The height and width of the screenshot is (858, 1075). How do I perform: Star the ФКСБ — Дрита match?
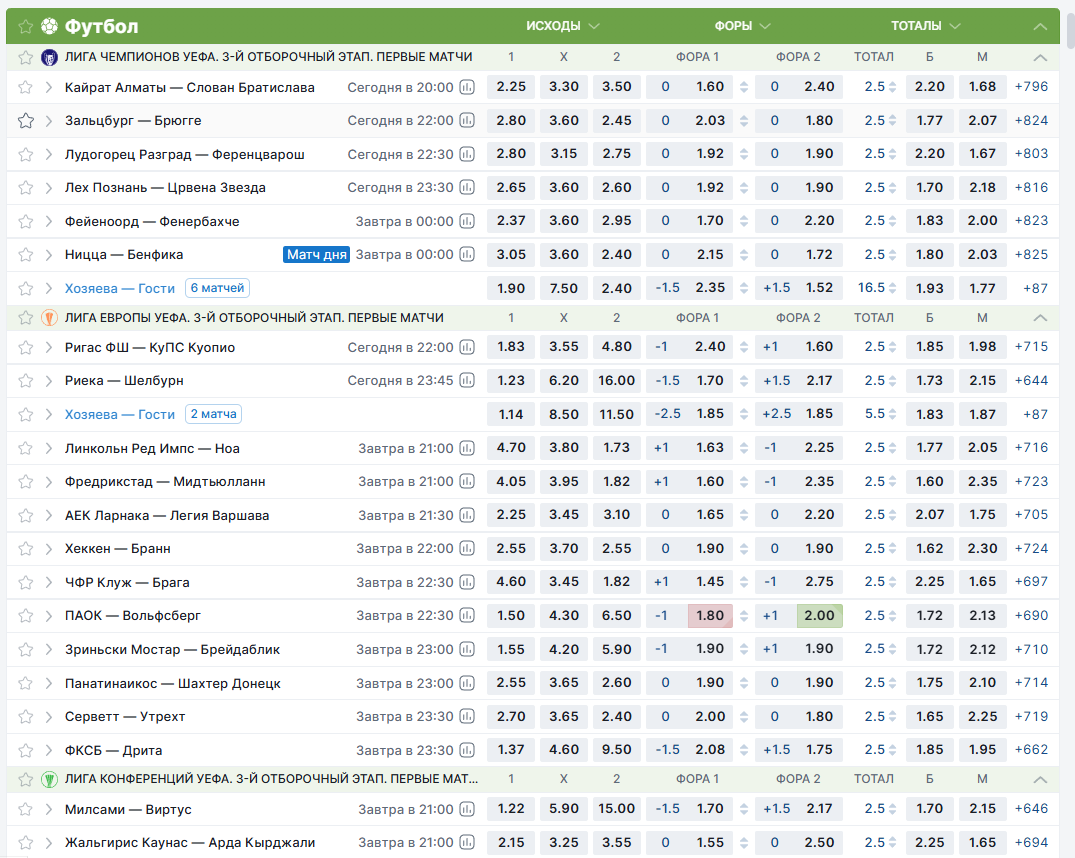point(25,750)
